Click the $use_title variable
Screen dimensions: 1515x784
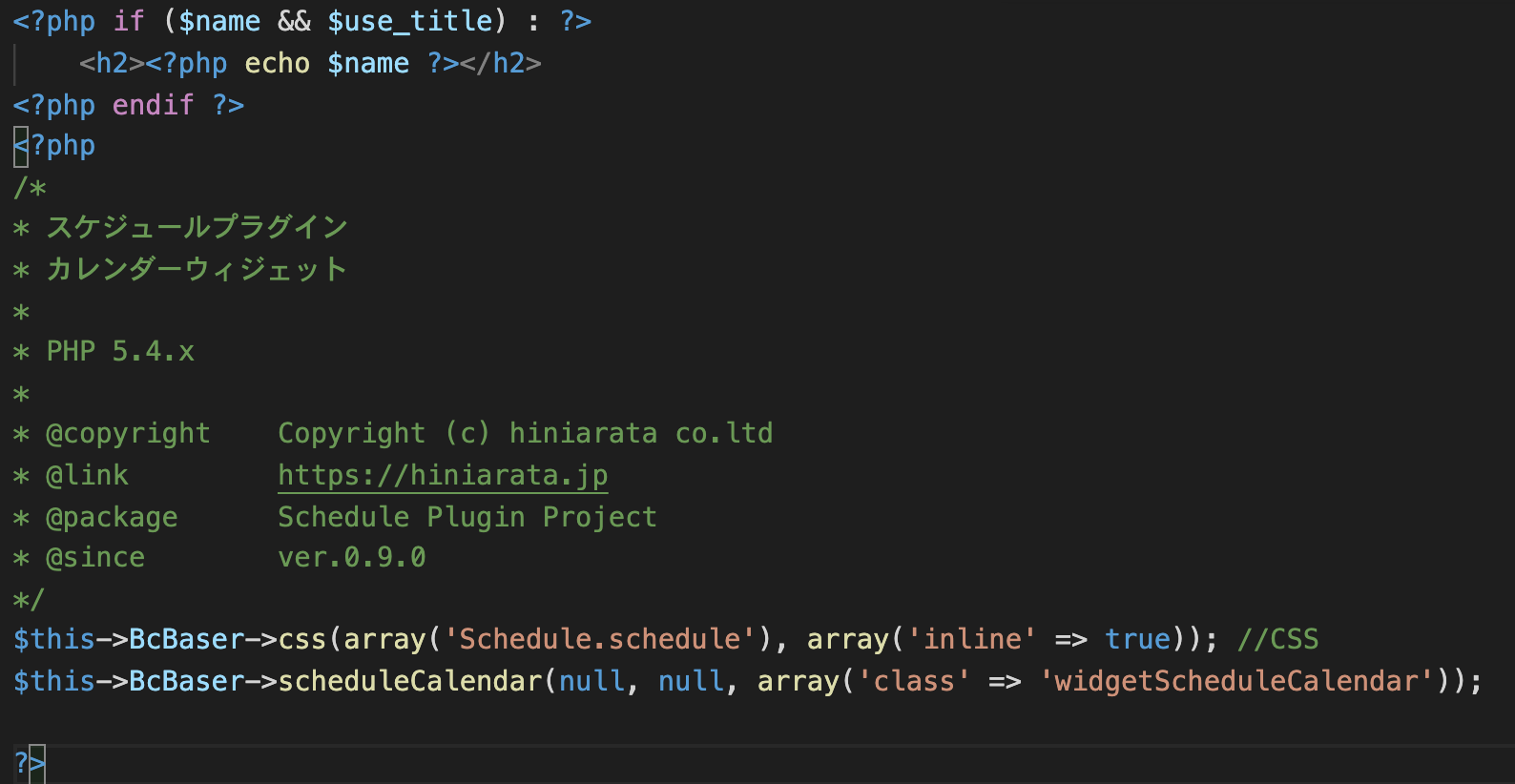(x=410, y=21)
